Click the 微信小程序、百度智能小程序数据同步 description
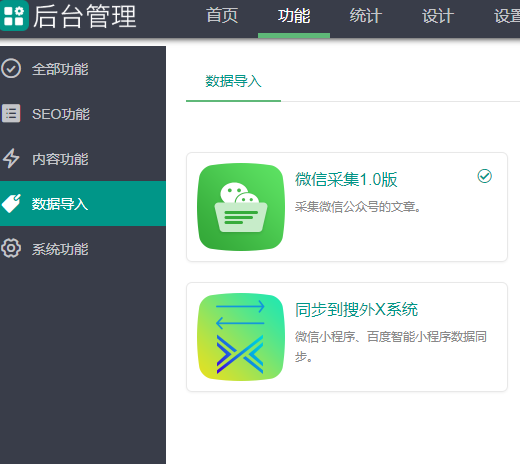520x464 pixels. click(391, 346)
